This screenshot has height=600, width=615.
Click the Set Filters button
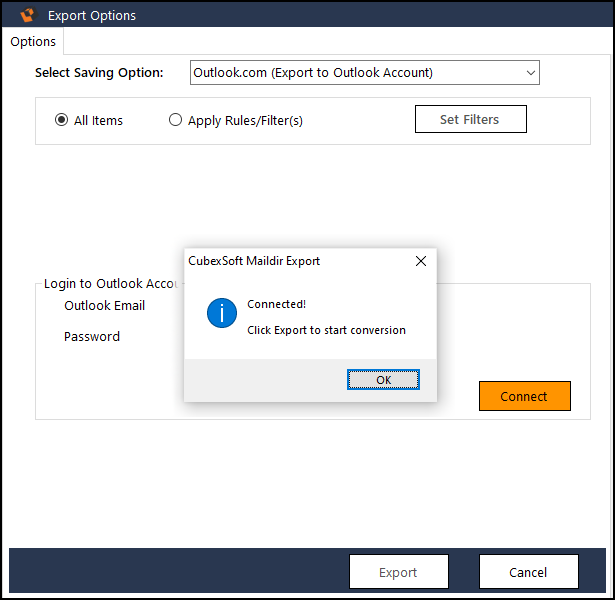coord(471,119)
